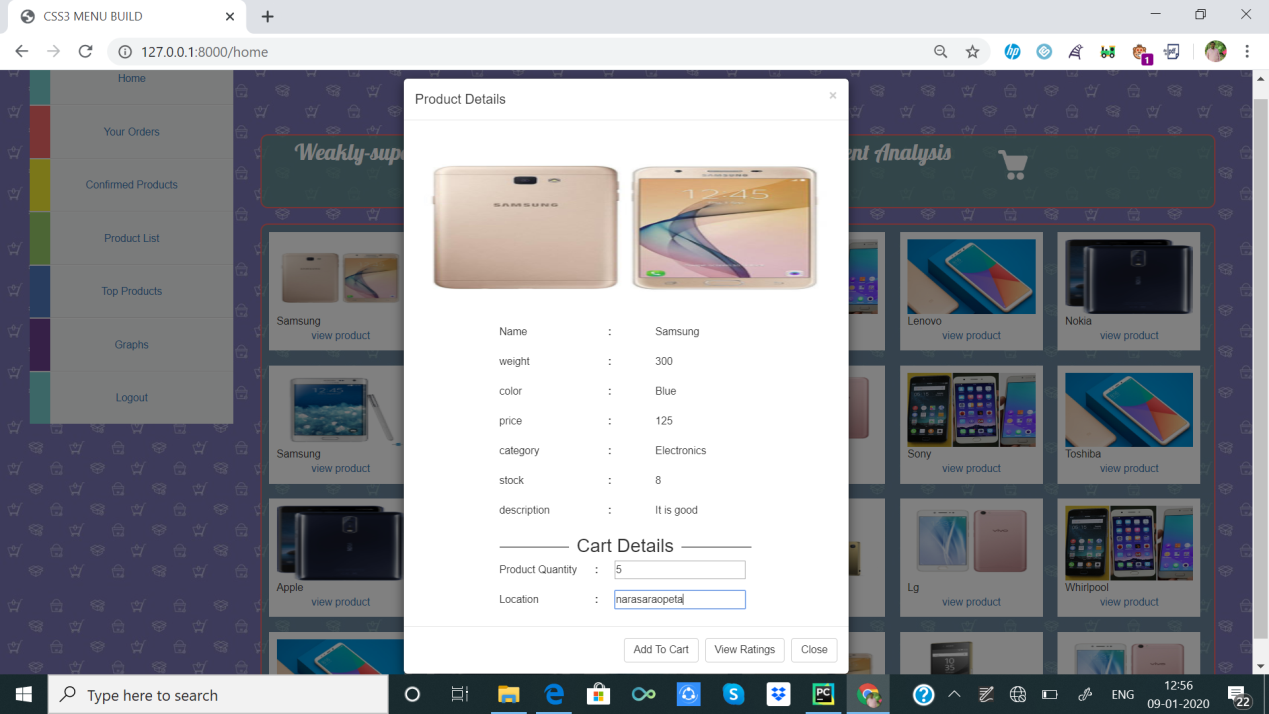This screenshot has width=1269, height=714.
Task: Open Graphs from the sidebar menu
Action: coord(131,345)
